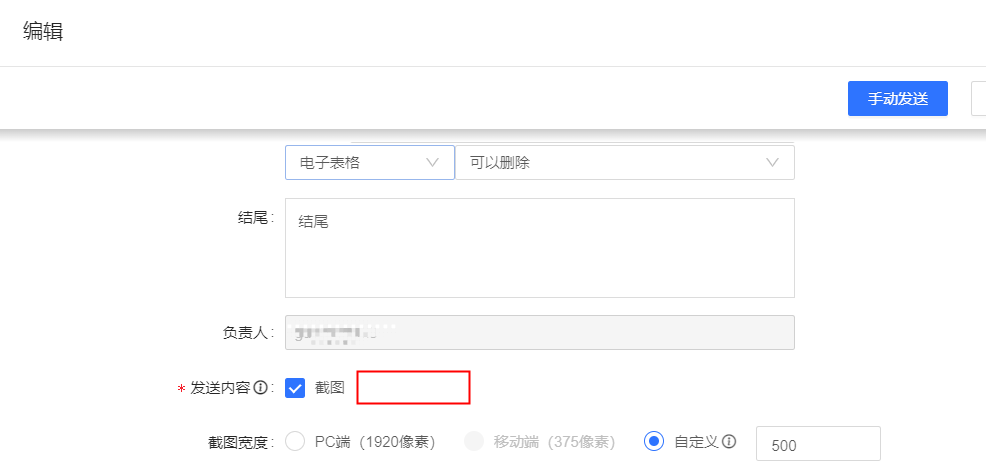Click the chevron arrow in 电子表格 dropdown
Screen dimensions: 986x476
[x=433, y=162]
